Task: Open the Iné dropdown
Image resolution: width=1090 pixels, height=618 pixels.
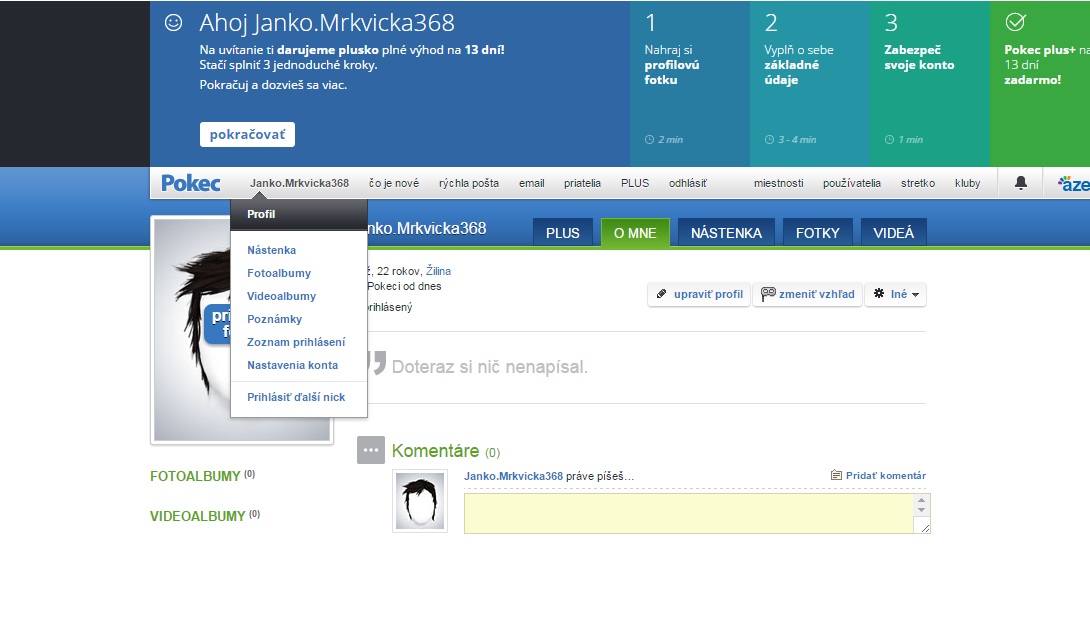Action: [x=895, y=294]
